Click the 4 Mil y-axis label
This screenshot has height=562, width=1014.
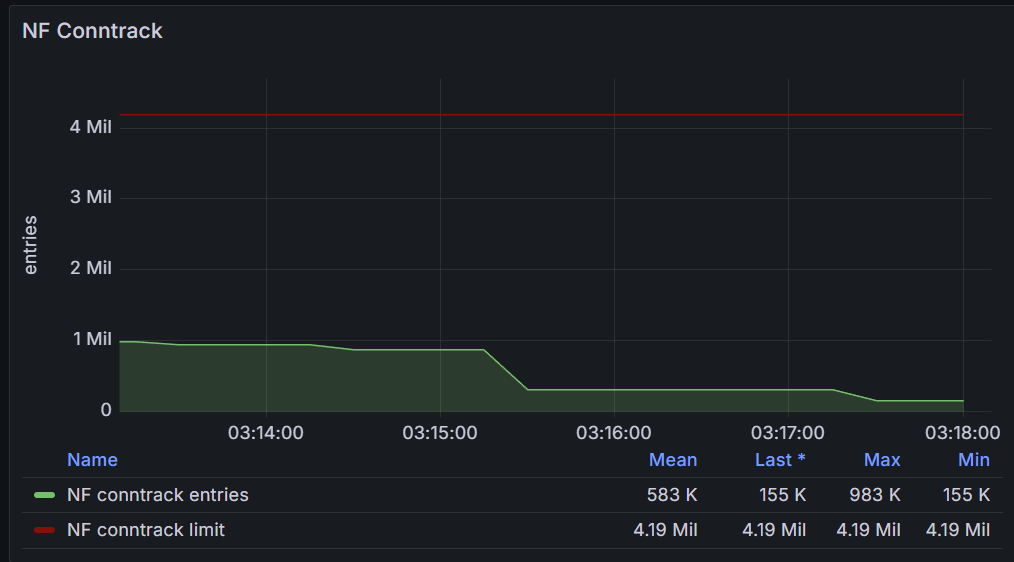point(92,126)
